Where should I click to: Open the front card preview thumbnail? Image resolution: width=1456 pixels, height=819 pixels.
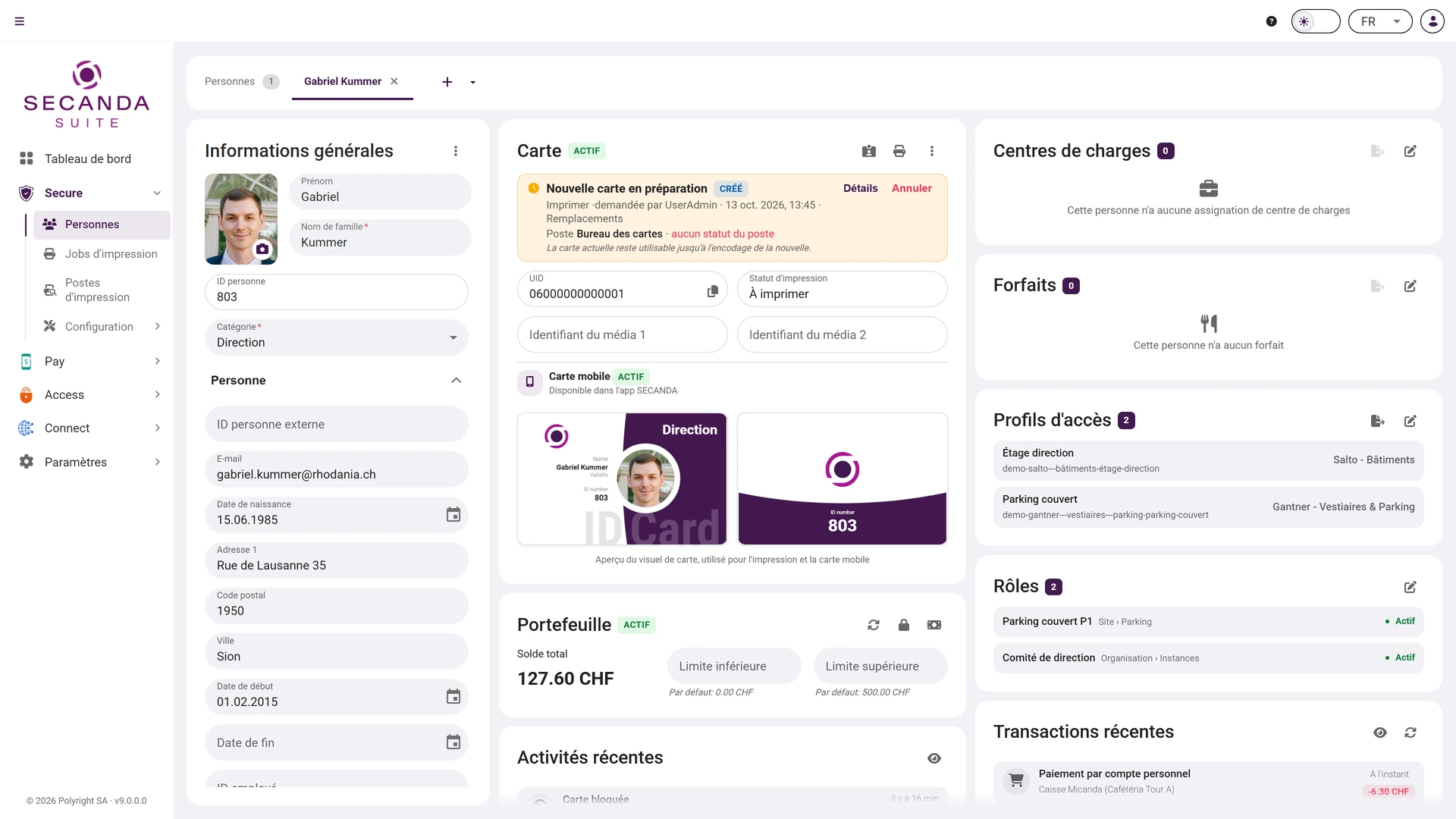click(622, 479)
